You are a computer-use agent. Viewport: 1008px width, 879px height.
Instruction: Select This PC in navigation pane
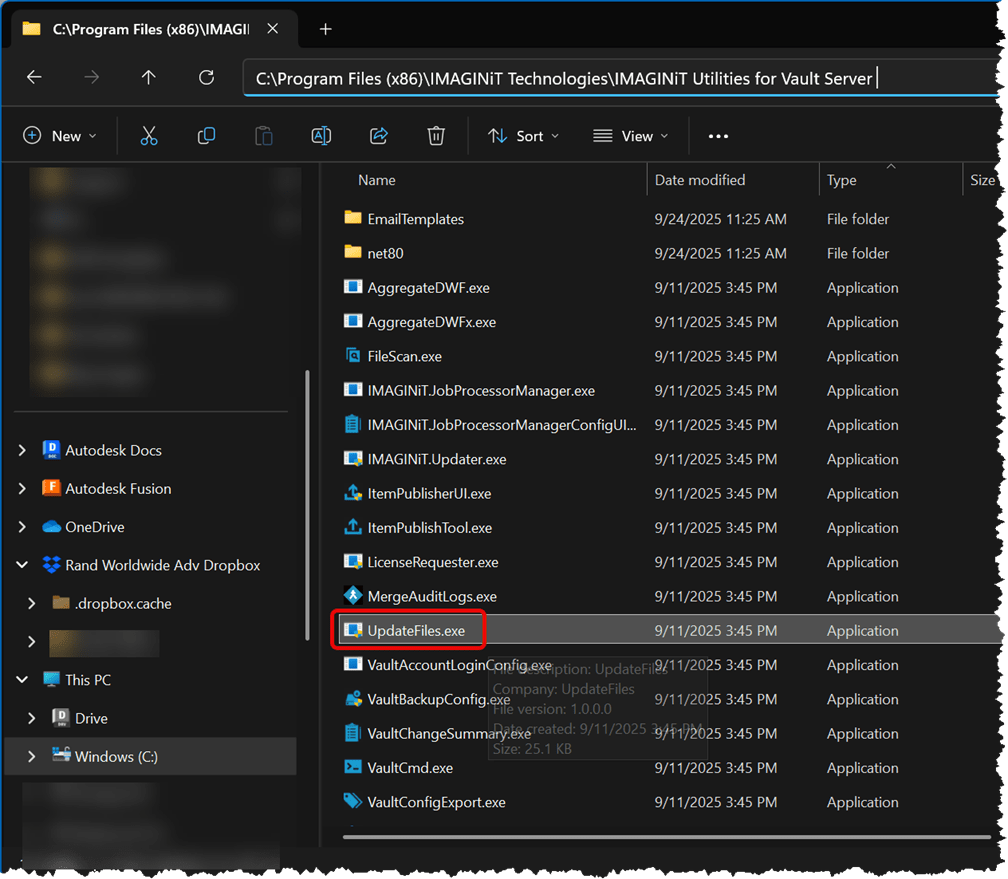[x=88, y=680]
